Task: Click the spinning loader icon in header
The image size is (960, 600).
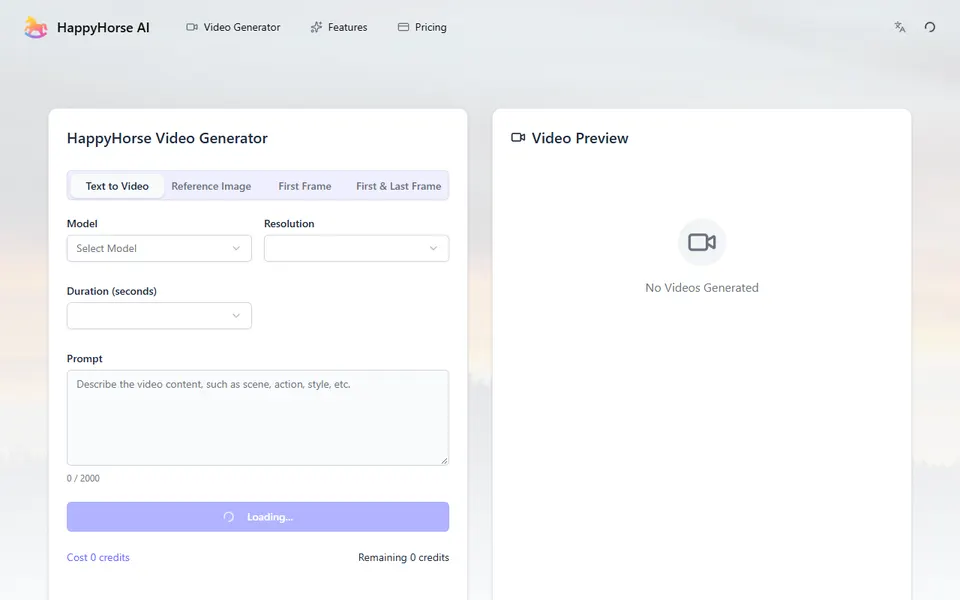Action: [929, 27]
